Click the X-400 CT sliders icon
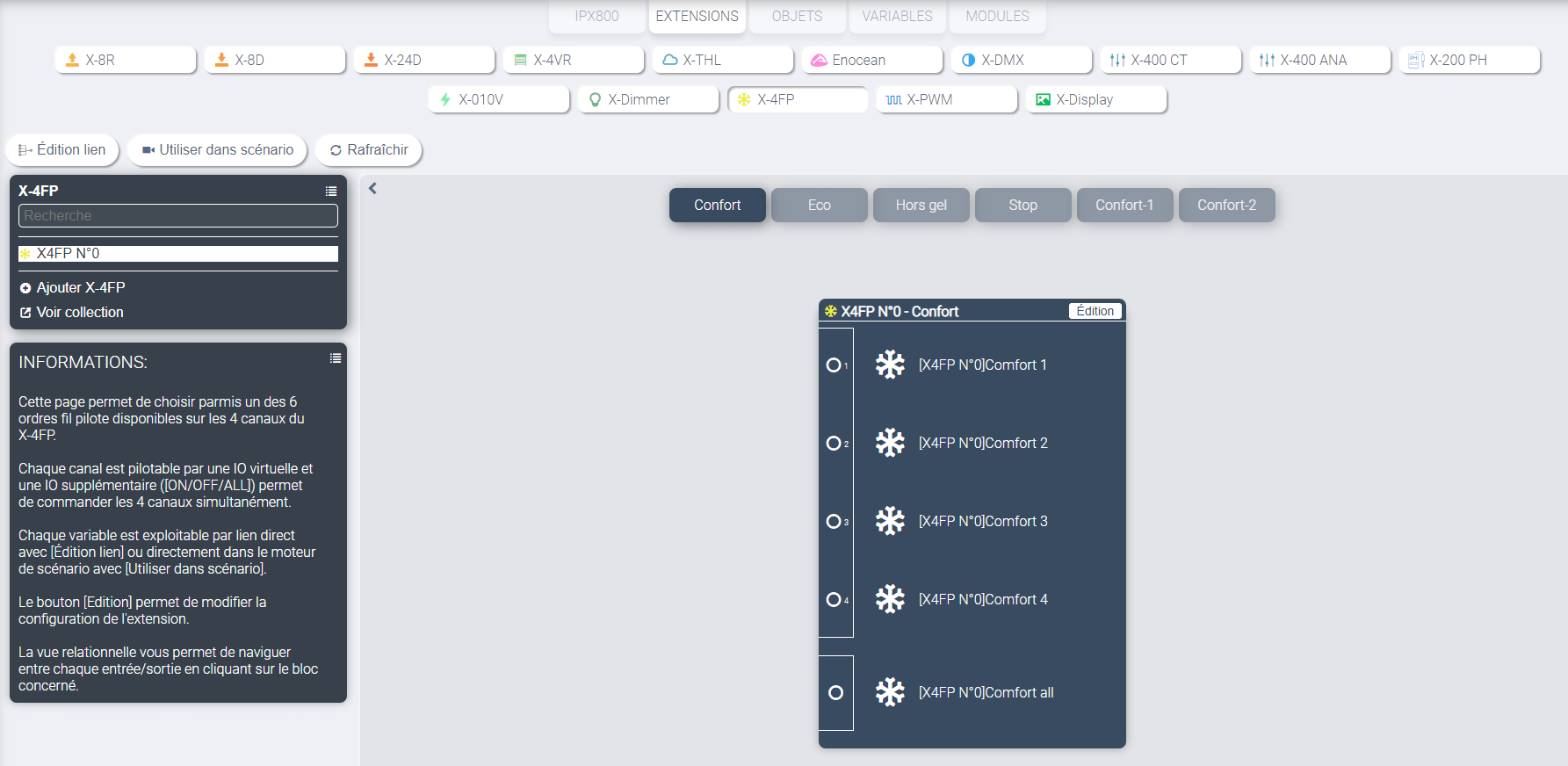This screenshot has height=766, width=1568. (x=1117, y=60)
